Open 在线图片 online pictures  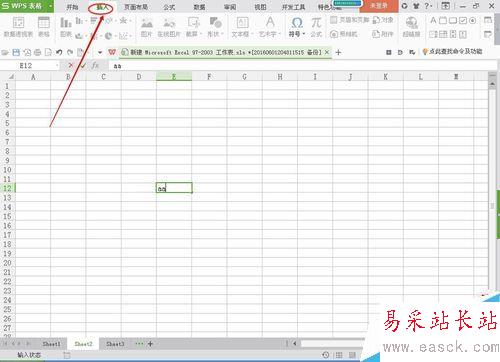(x=169, y=27)
